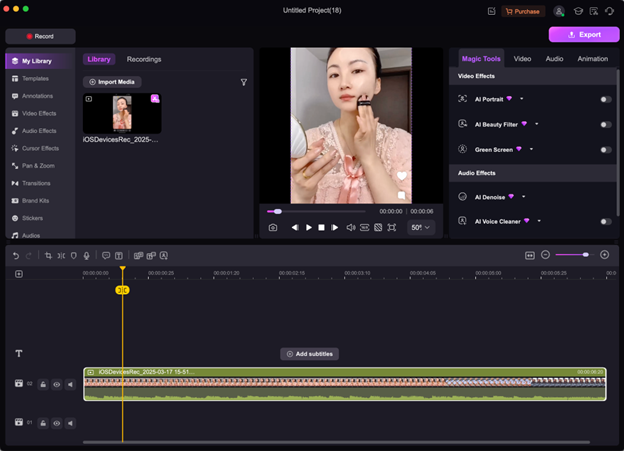This screenshot has height=451, width=624.
Task: Select the iOSDevicesRec clip on timeline
Action: click(345, 384)
